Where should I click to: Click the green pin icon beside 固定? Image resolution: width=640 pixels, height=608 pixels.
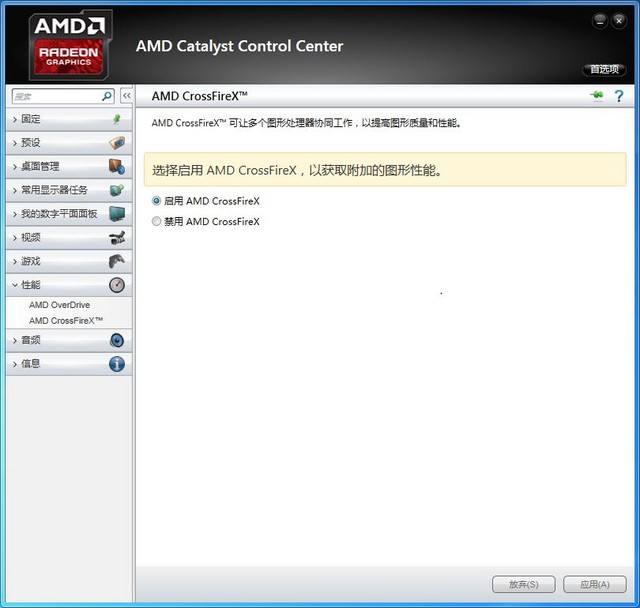coord(117,119)
